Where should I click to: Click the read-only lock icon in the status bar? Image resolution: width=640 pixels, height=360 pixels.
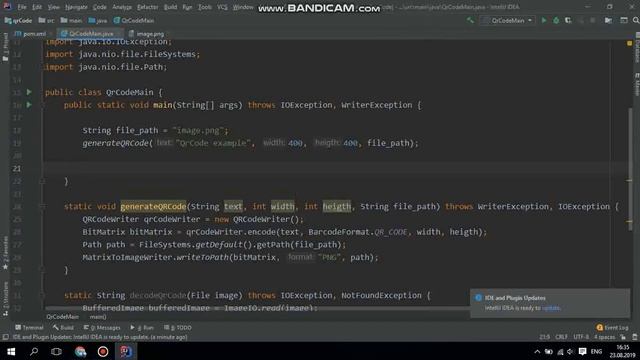[x=623, y=337]
